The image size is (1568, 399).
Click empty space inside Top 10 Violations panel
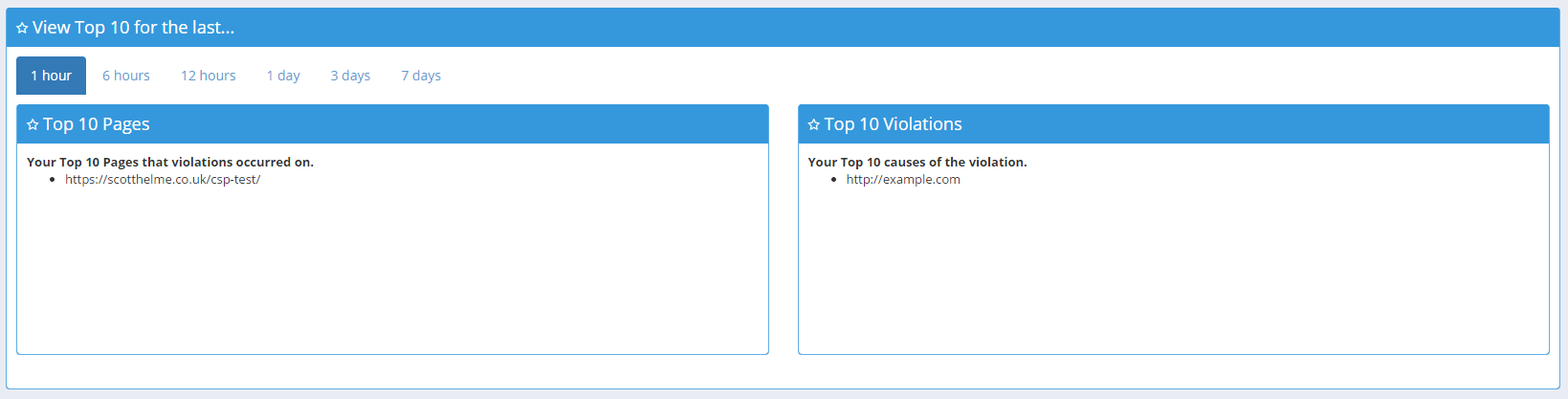tap(1173, 277)
